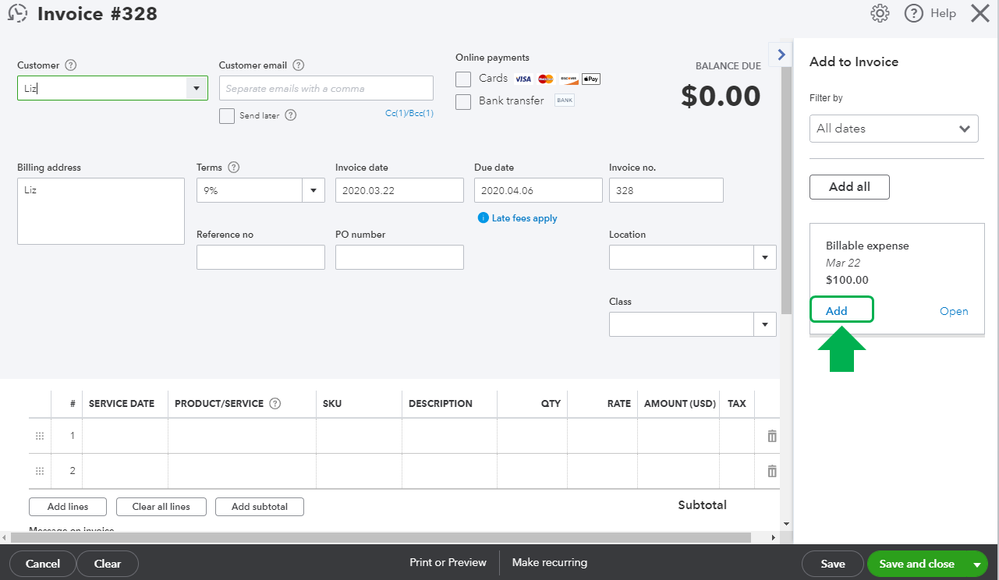Click the Visa card logo
Viewport: 999px width, 580px height.
pos(523,79)
